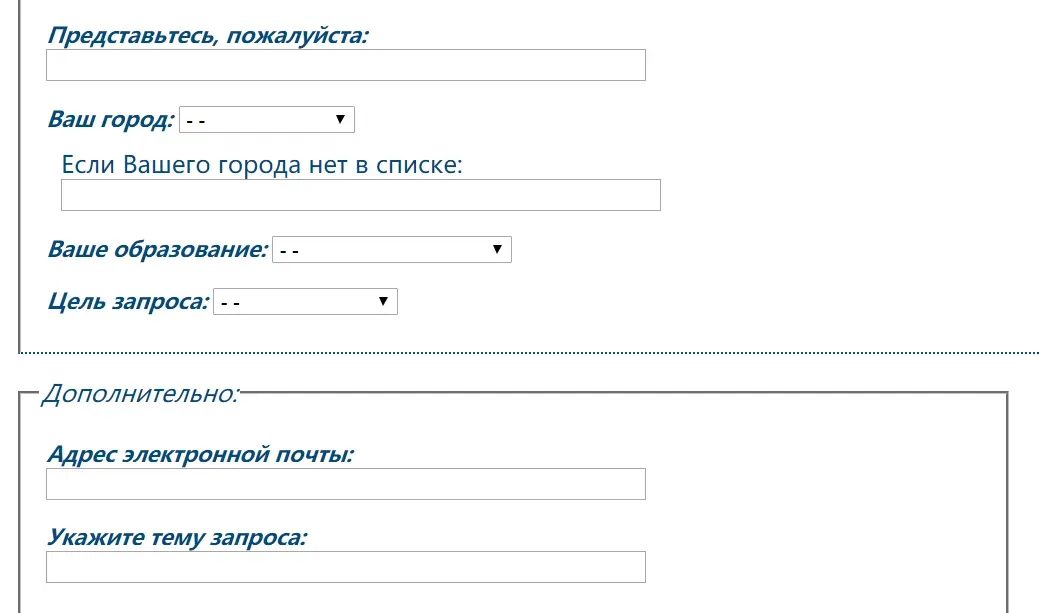Screen dimensions: 1039x613
Task: Click the "Укажите тему запроса:" label
Action: coord(177,537)
